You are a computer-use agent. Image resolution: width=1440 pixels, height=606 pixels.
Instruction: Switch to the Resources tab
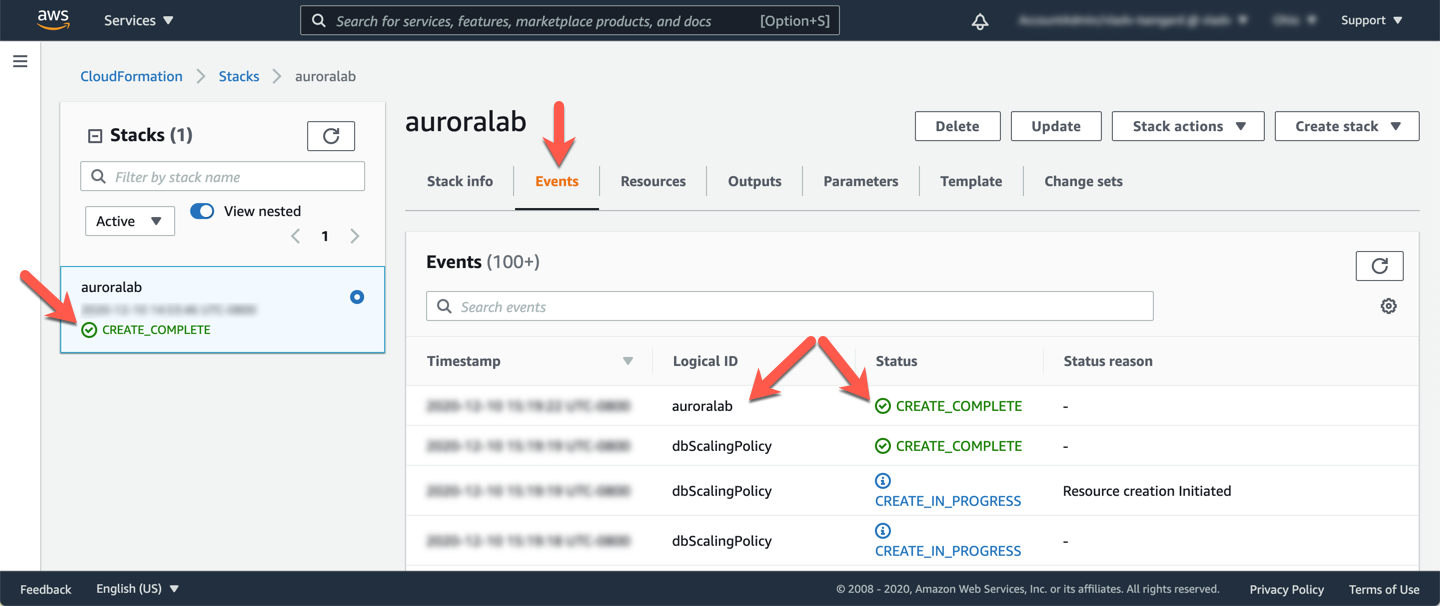tap(653, 181)
